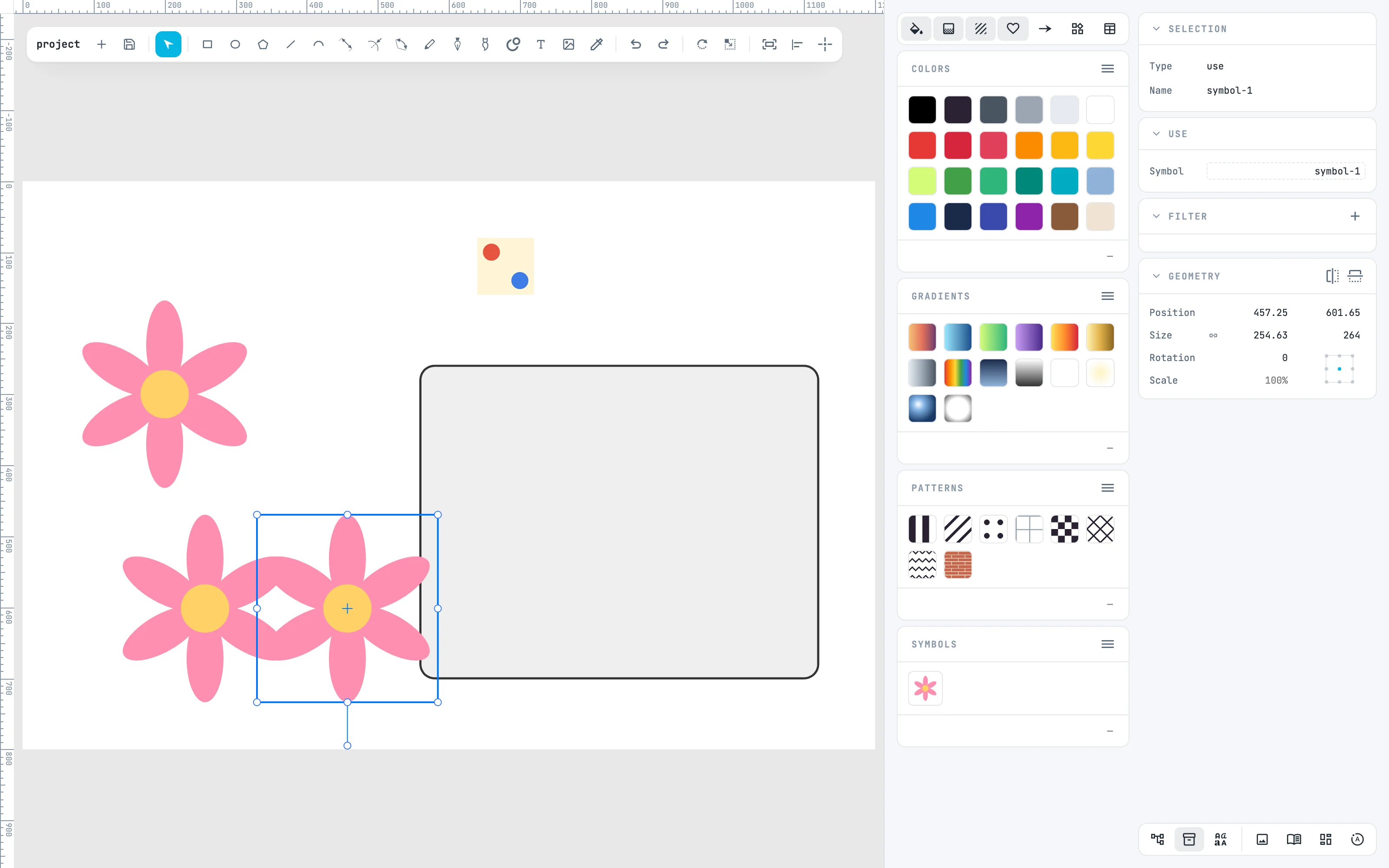The width and height of the screenshot is (1389, 868).
Task: Select the pointer selection tool
Action: pos(168,44)
